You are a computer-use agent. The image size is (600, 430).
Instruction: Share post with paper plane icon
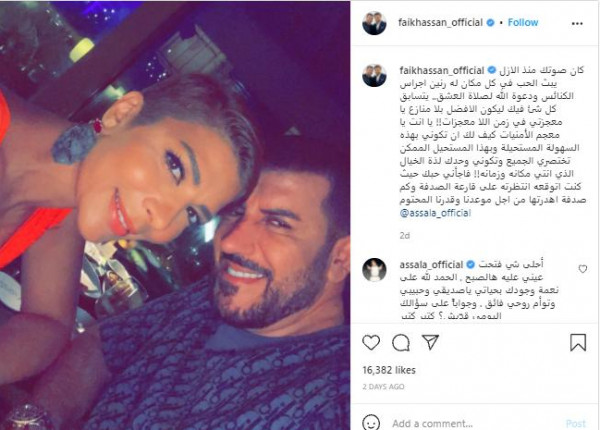(430, 342)
